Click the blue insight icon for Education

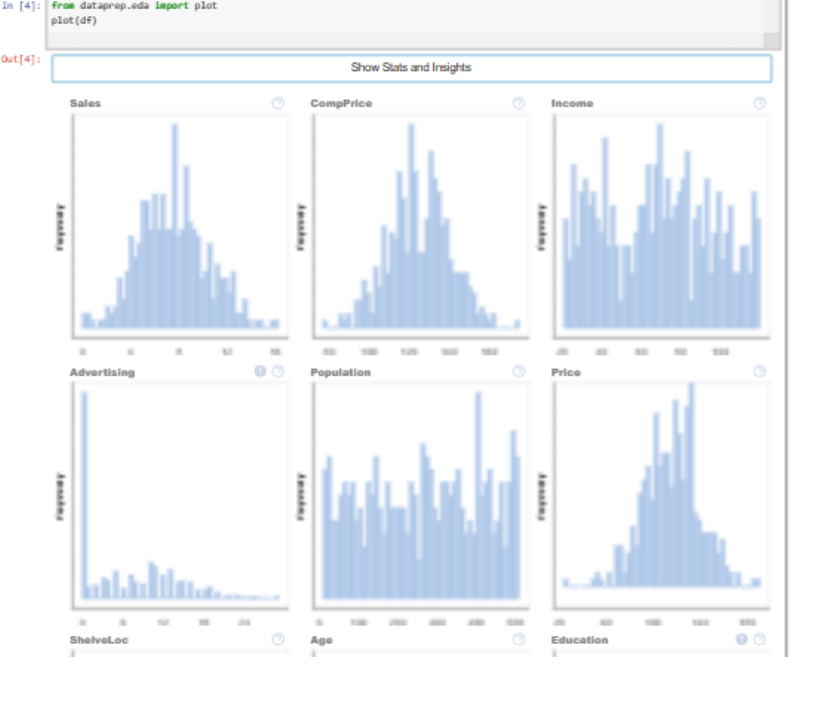pyautogui.click(x=742, y=639)
